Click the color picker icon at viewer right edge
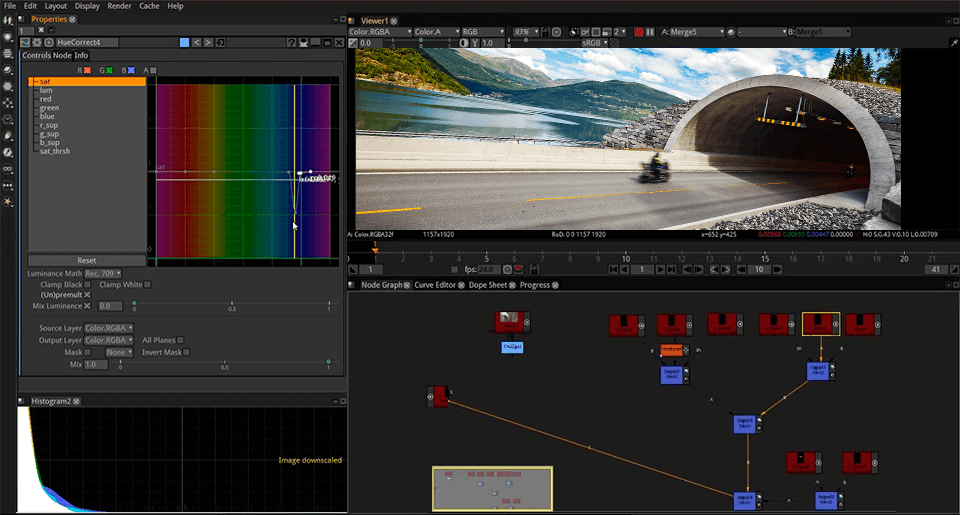 pos(954,43)
